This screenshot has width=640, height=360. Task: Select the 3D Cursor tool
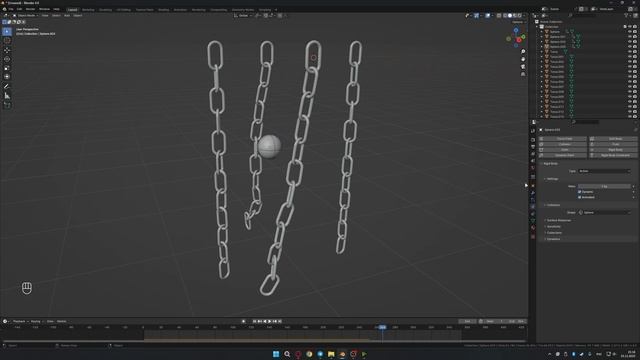7,41
